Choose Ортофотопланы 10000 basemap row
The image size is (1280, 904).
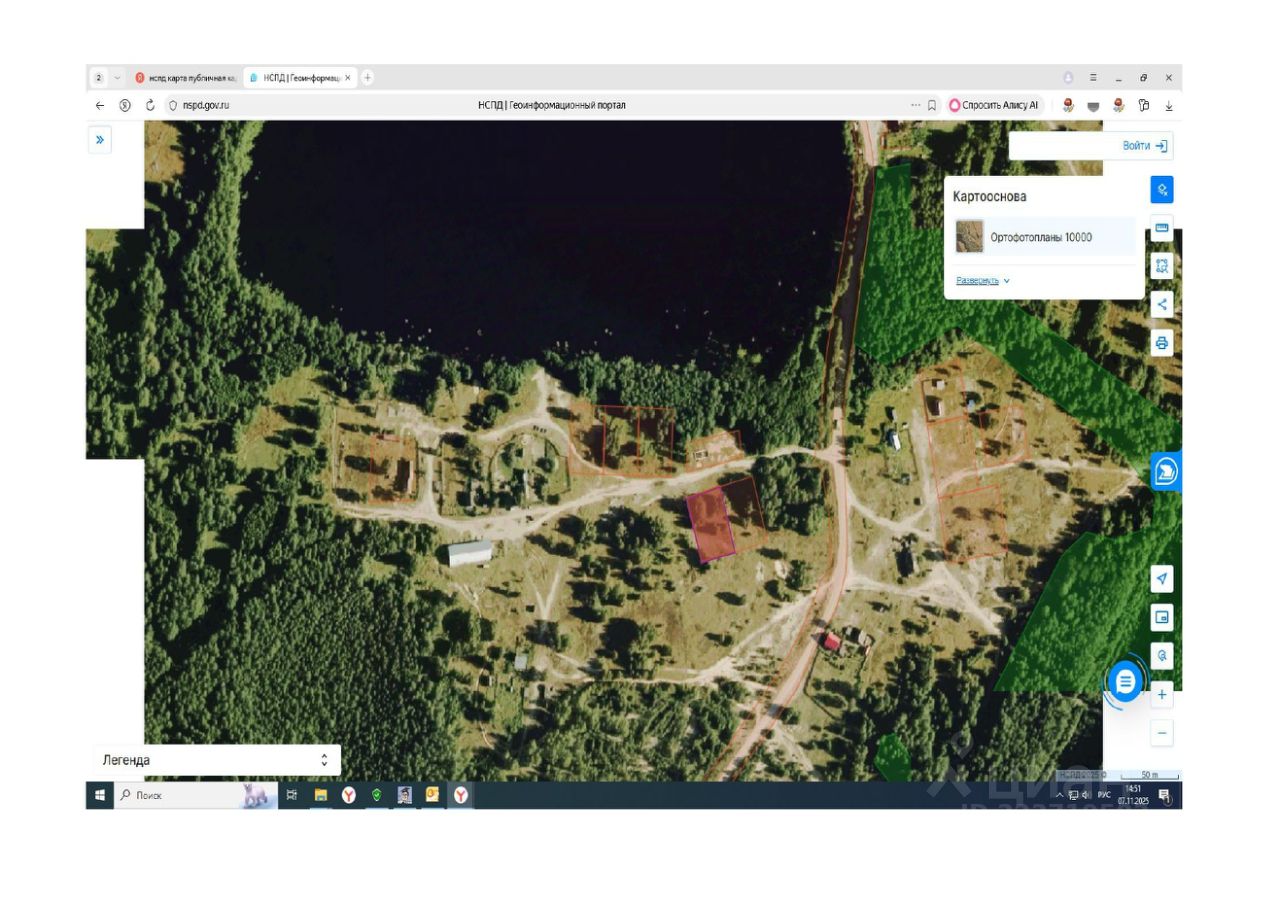point(1044,237)
